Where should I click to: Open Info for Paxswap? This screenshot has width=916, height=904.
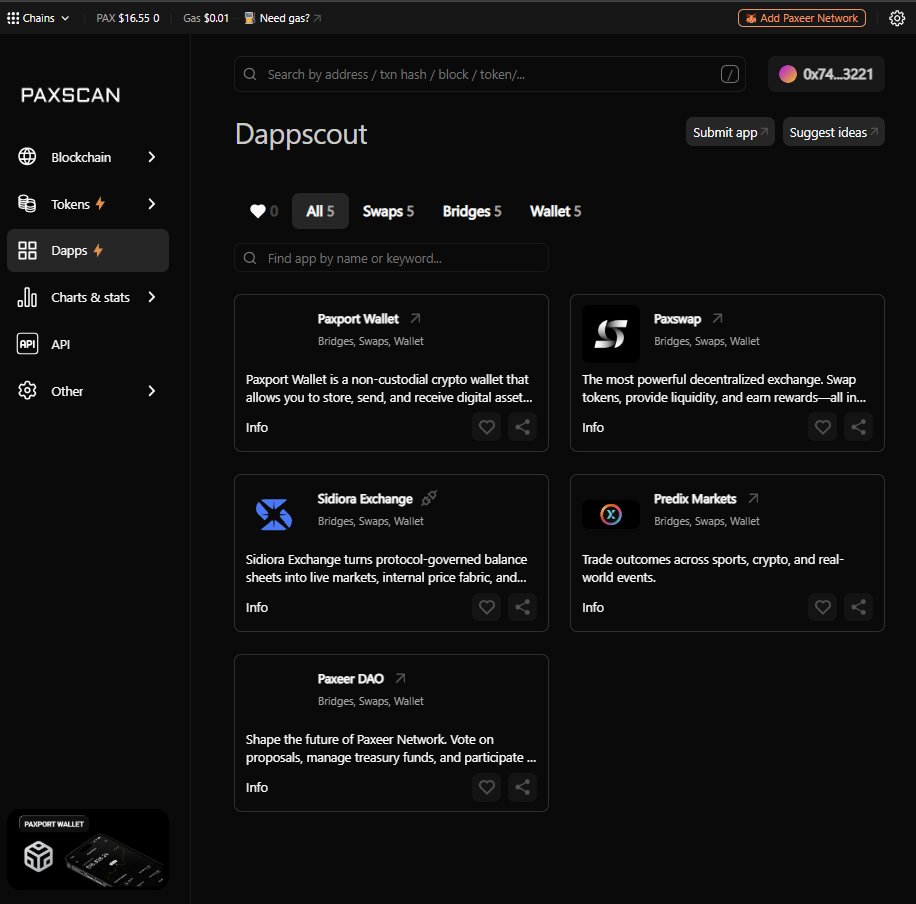pos(592,427)
